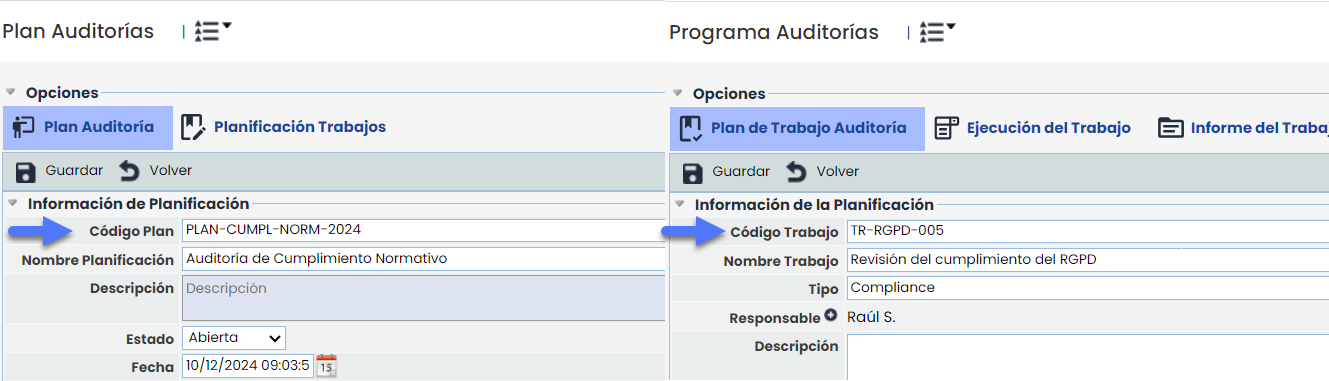Image resolution: width=1329 pixels, height=381 pixels.
Task: Click the Guardar disk icon in Programa Auditorías
Action: coord(692,172)
